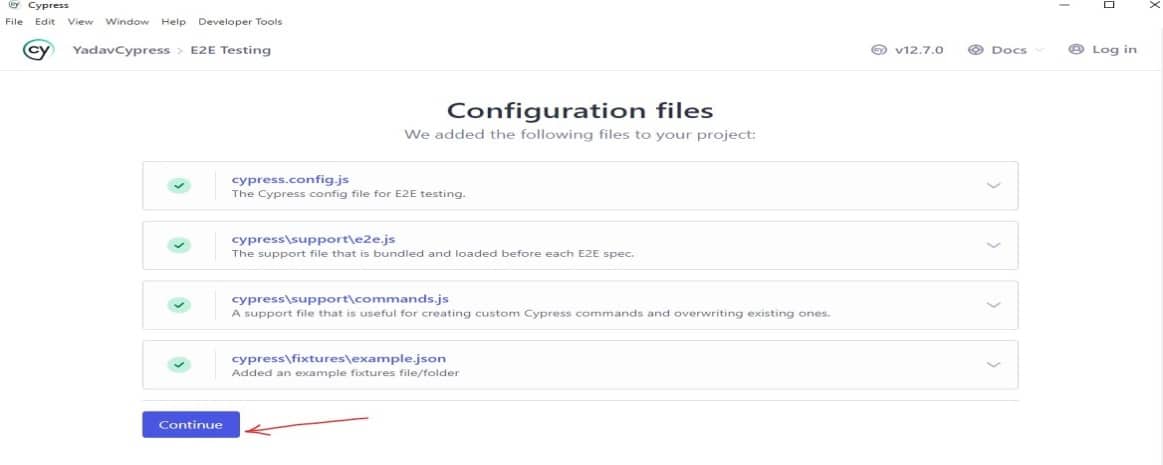This screenshot has height=465, width=1163.
Task: Open the Docs menu
Action: (x=1006, y=50)
